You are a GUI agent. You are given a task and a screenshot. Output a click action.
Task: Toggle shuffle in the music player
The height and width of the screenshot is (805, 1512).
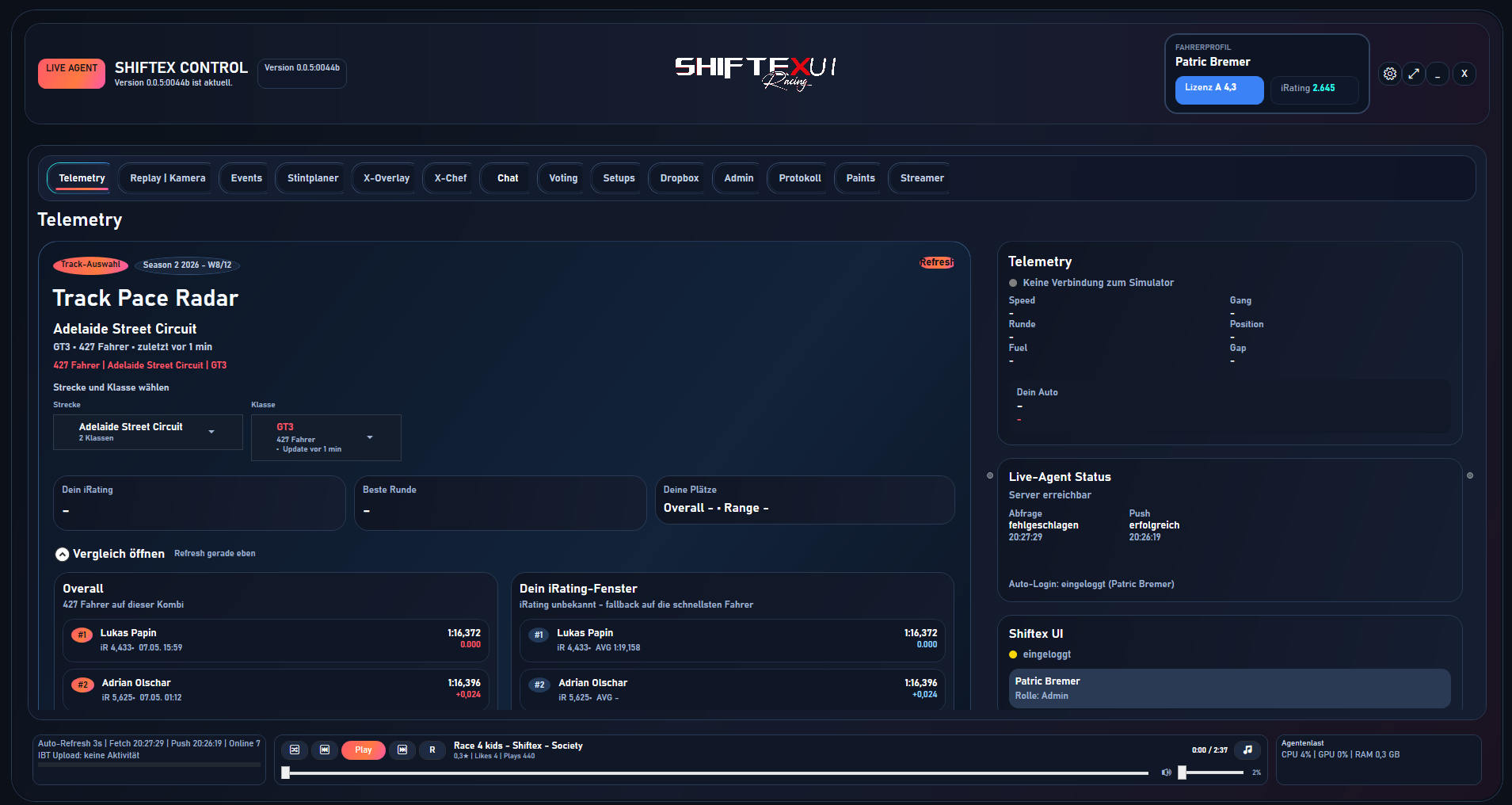(295, 750)
